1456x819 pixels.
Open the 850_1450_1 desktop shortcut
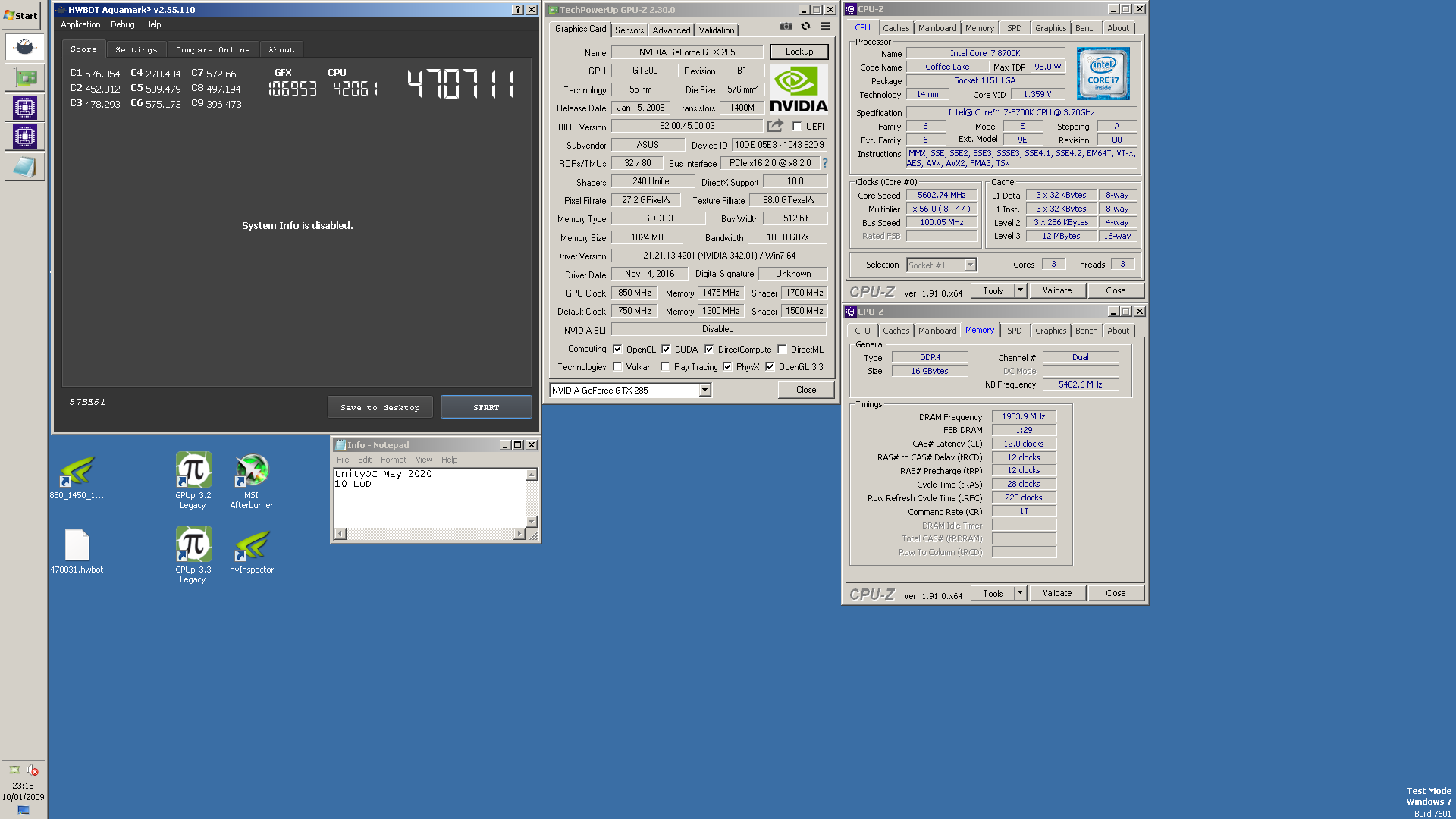point(77,478)
